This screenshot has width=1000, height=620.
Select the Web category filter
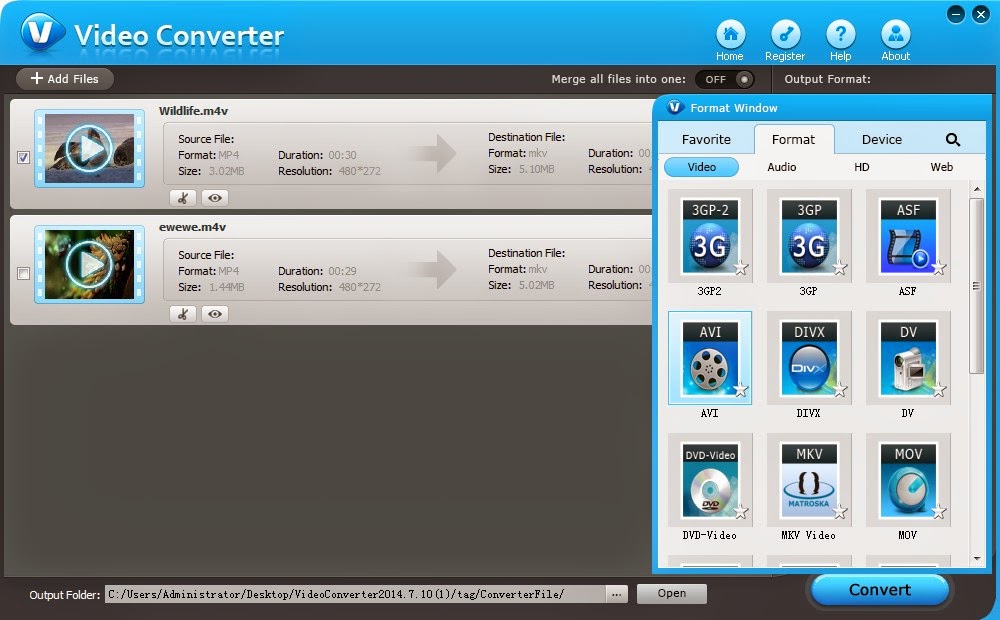[x=941, y=167]
